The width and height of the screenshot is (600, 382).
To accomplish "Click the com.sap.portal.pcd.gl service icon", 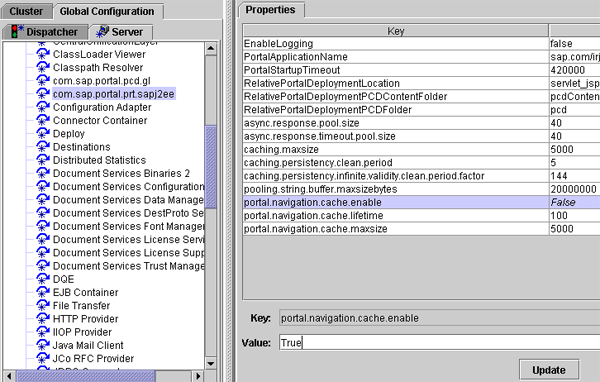I will tap(43, 80).
